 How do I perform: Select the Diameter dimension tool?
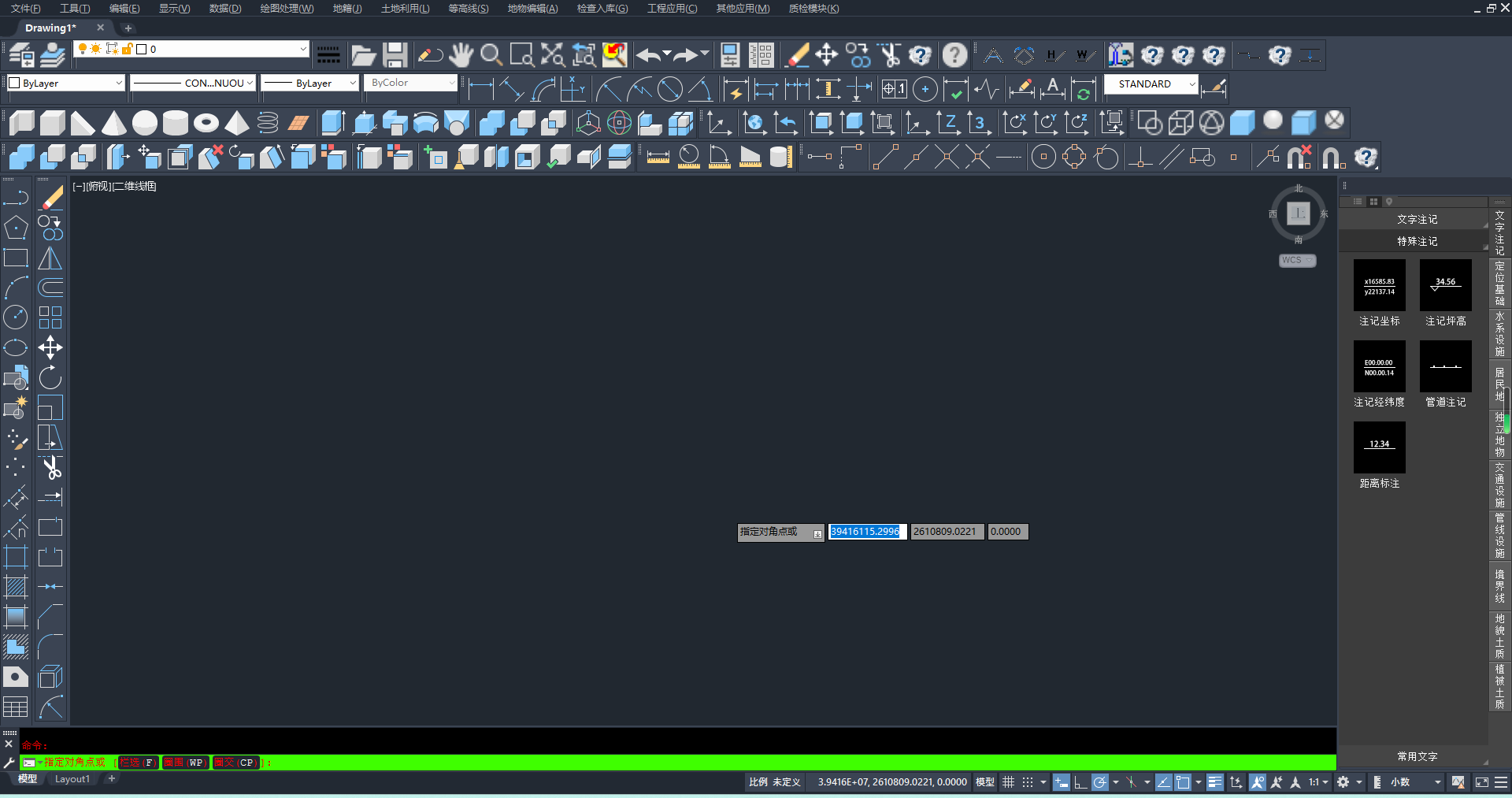(x=670, y=88)
